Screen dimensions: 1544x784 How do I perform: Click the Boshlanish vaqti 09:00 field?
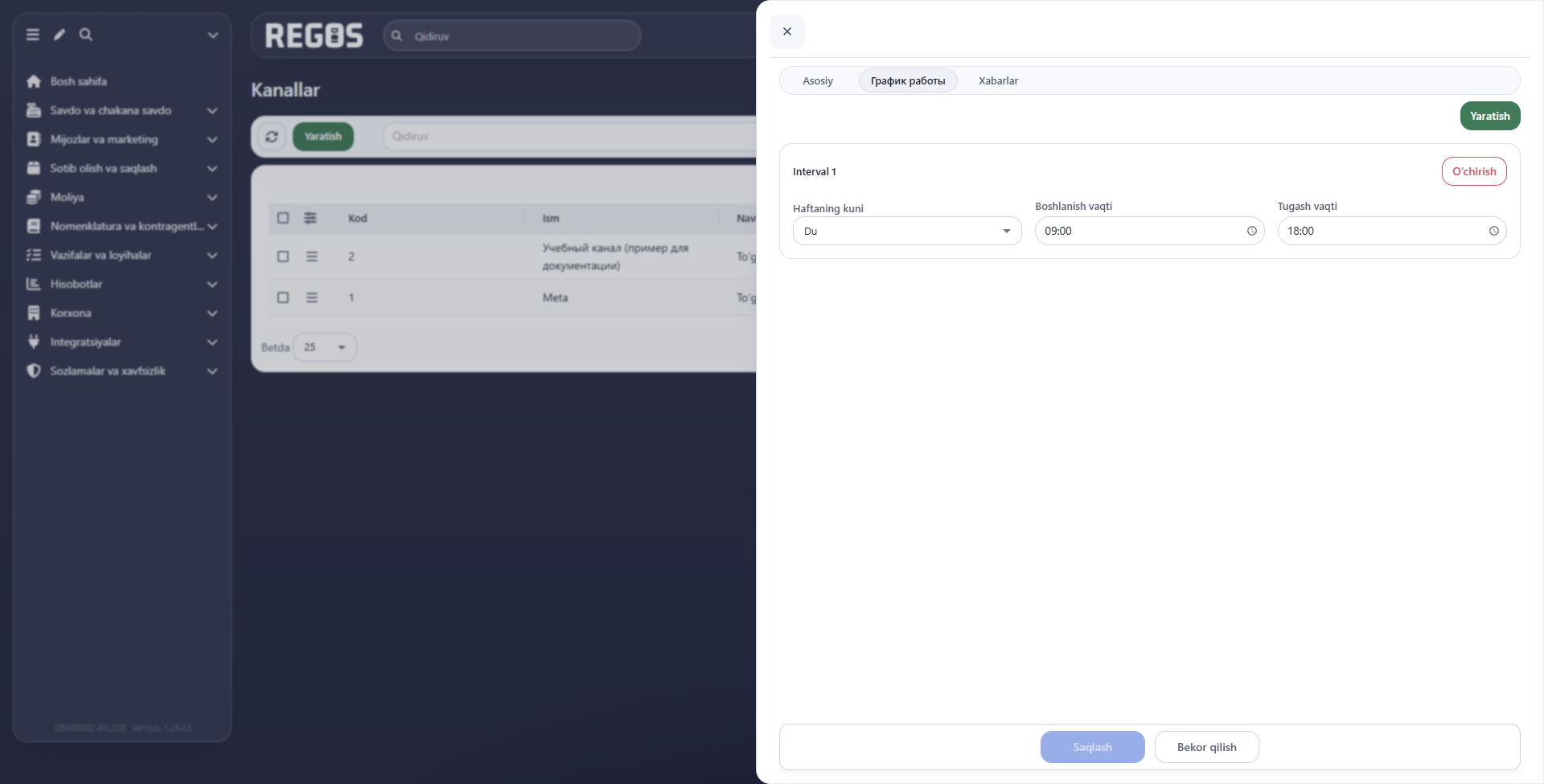(1149, 231)
